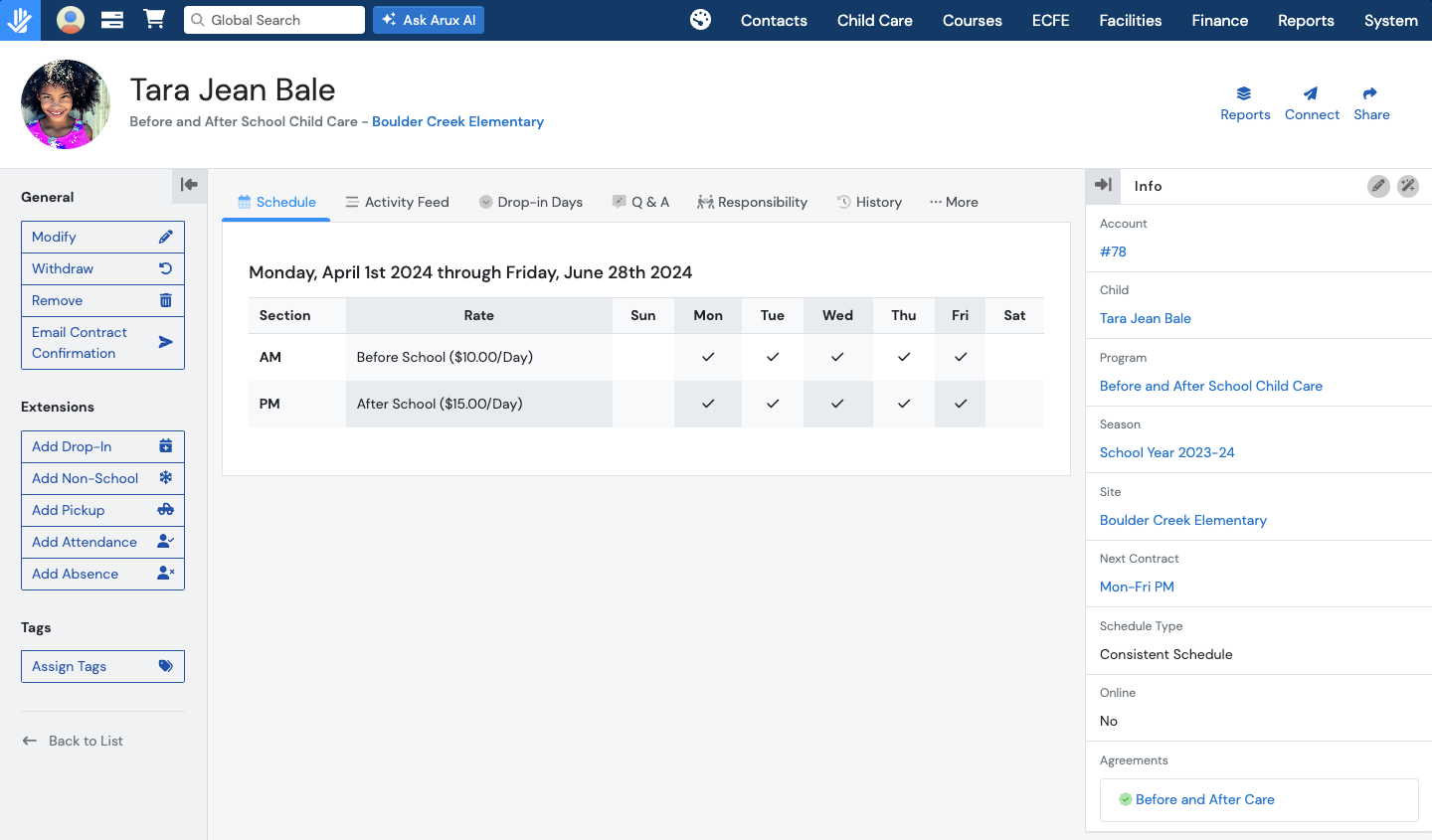
Task: Click the Share arrow icon
Action: pos(1370,94)
